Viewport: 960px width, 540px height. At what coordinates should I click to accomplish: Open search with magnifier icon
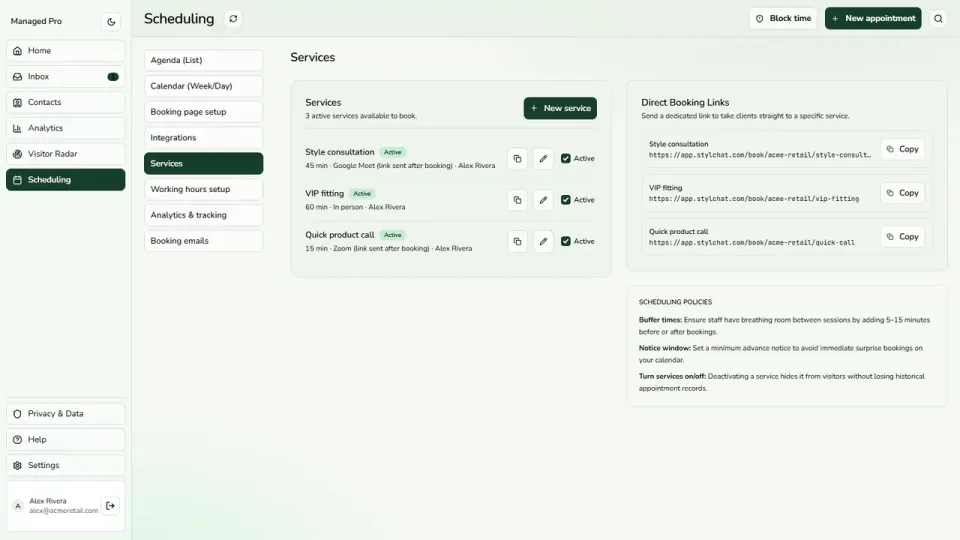click(x=938, y=18)
